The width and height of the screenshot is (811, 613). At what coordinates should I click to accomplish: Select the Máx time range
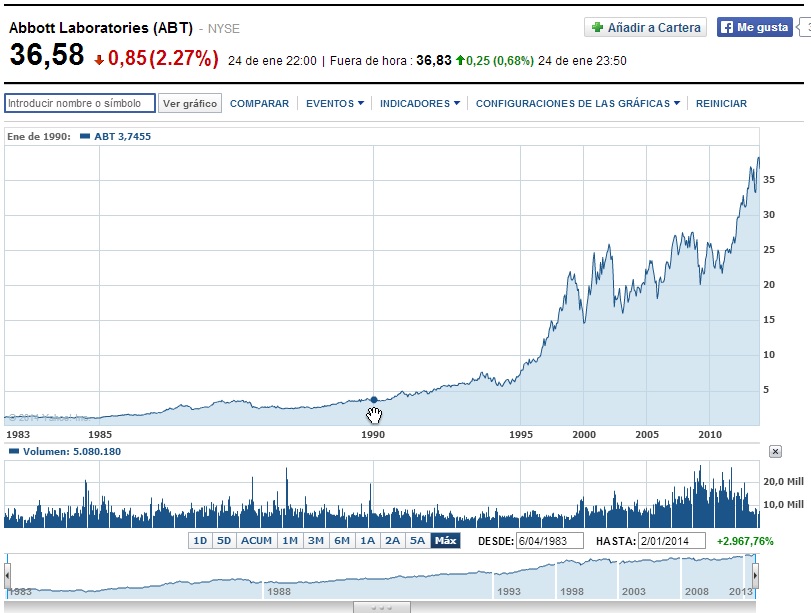445,541
